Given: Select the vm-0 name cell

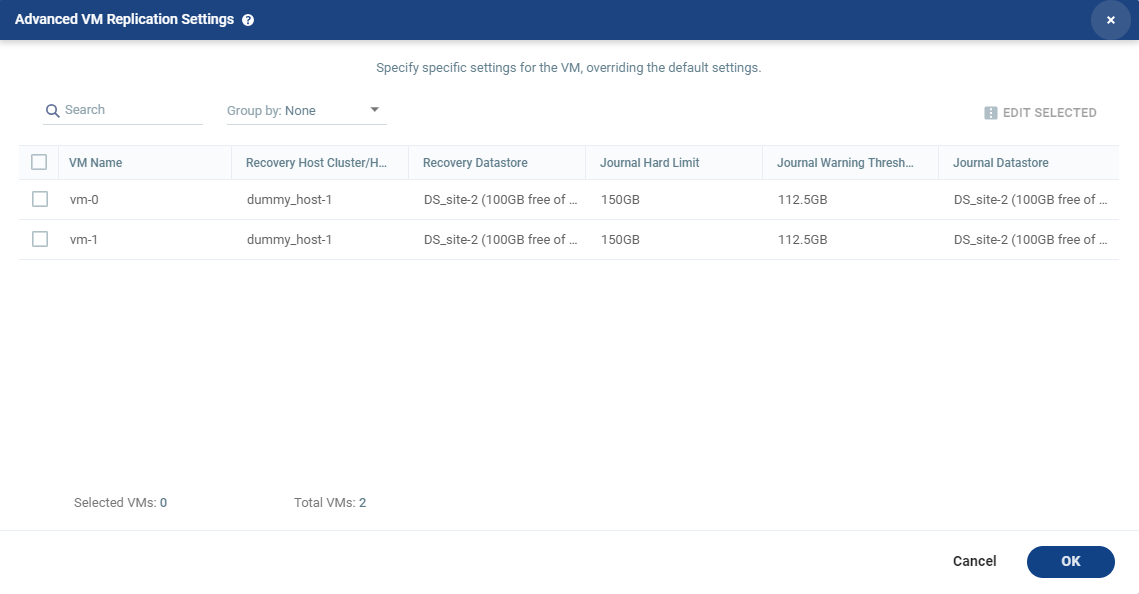Looking at the screenshot, I should (84, 200).
